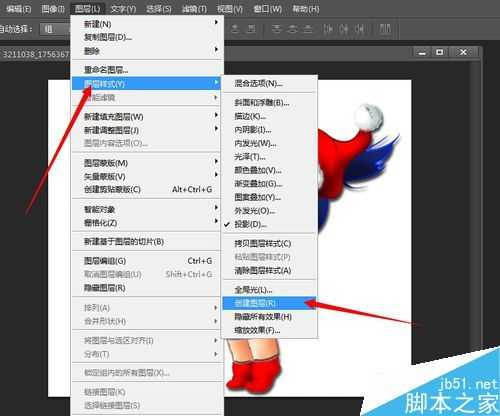The image size is (500, 416).
Task: Choose 图层编组(G) menu entry
Action: tap(147, 261)
